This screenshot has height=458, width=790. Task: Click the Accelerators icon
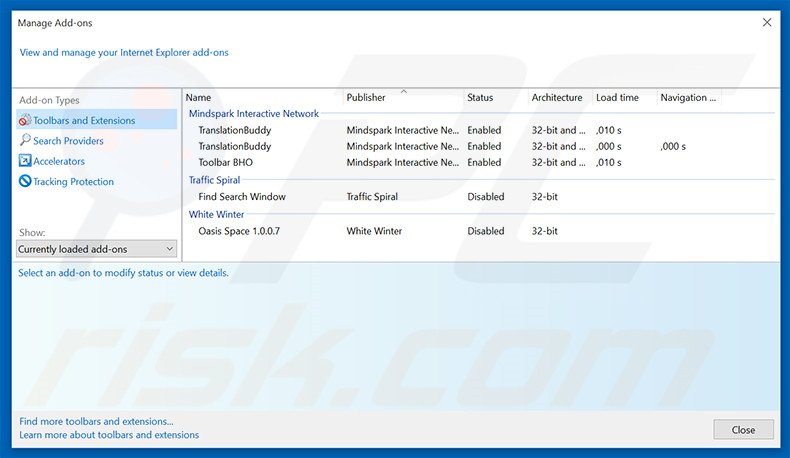click(x=25, y=161)
